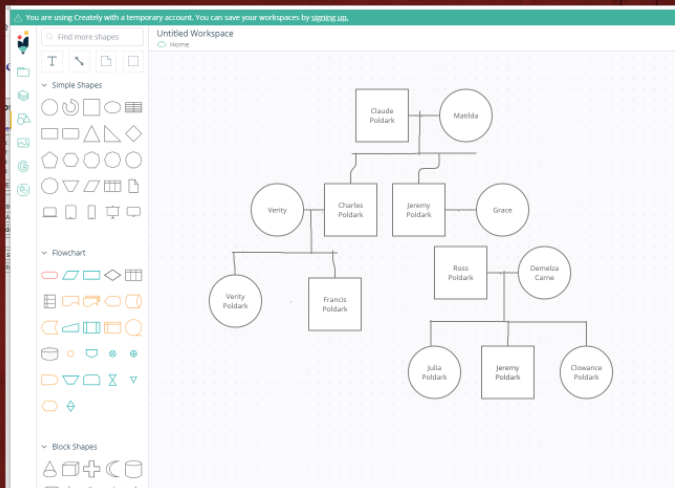
Task: Pick the trapezoid shape under Simple Shapes
Action: click(71, 186)
